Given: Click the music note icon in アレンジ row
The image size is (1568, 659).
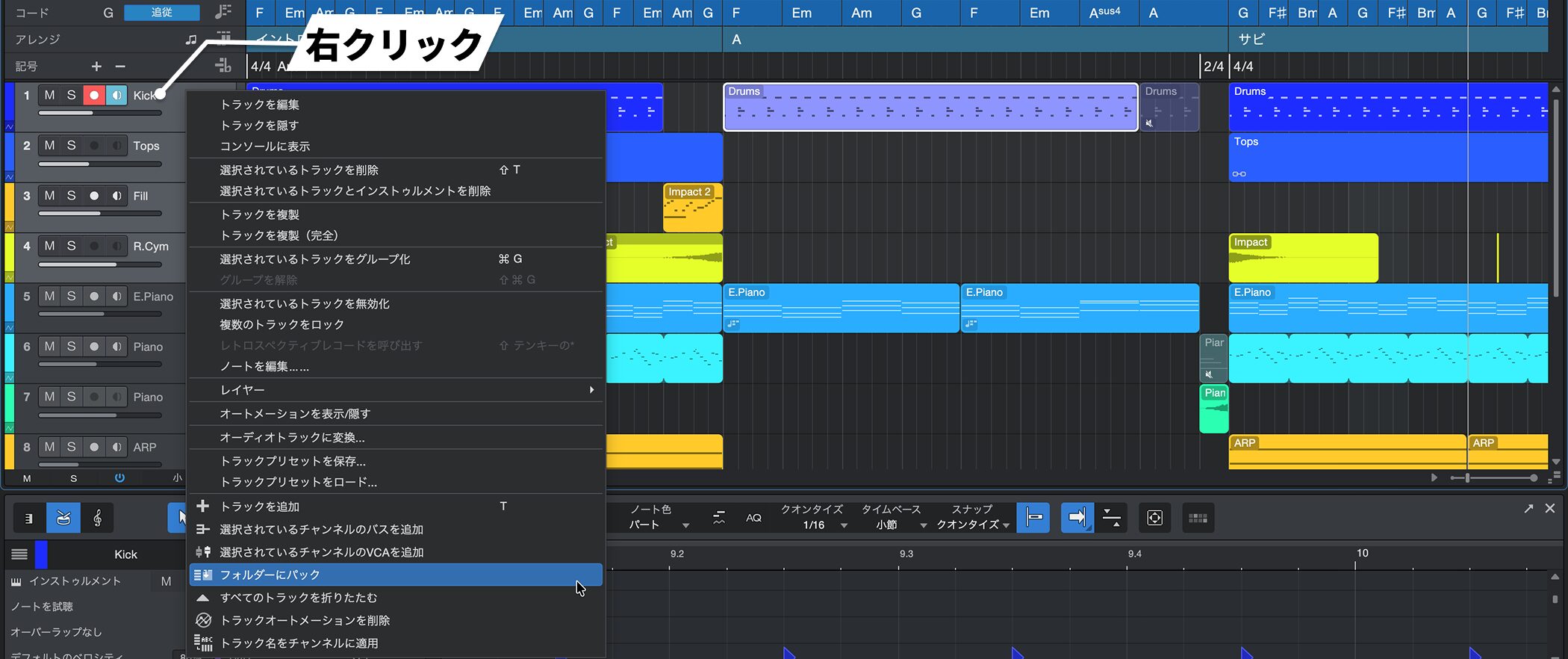Looking at the screenshot, I should click(x=191, y=40).
